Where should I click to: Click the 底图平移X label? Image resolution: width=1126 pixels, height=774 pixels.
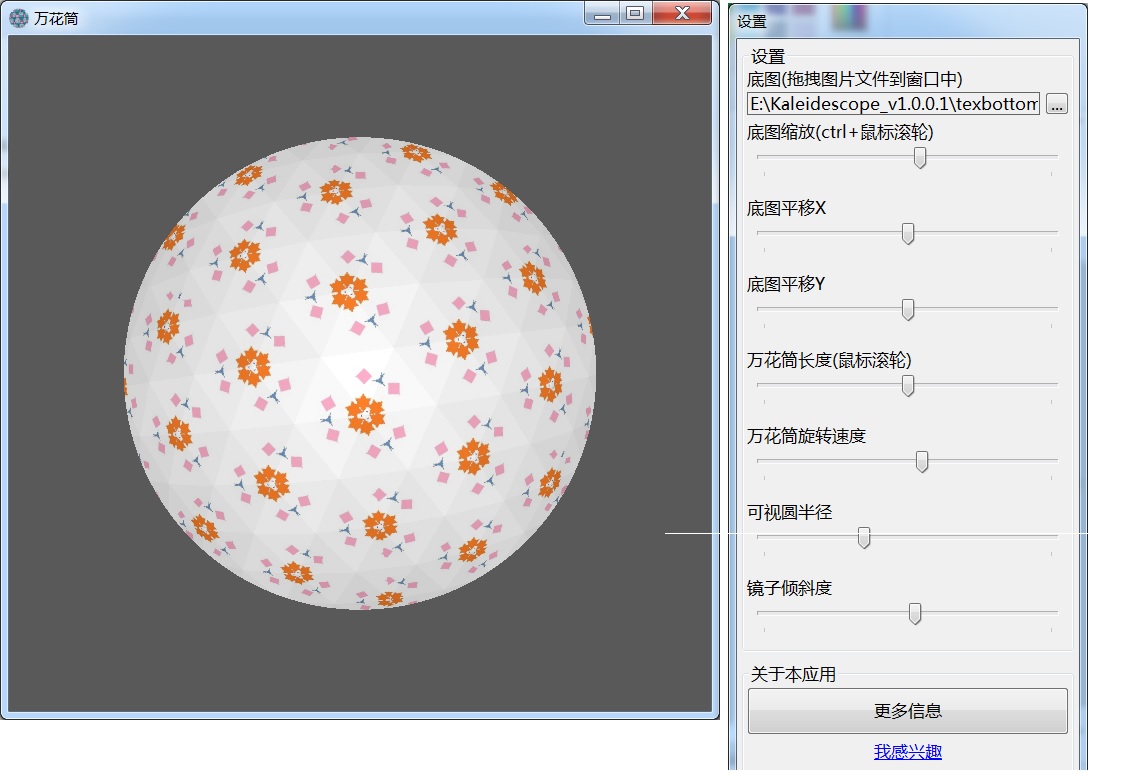click(786, 208)
